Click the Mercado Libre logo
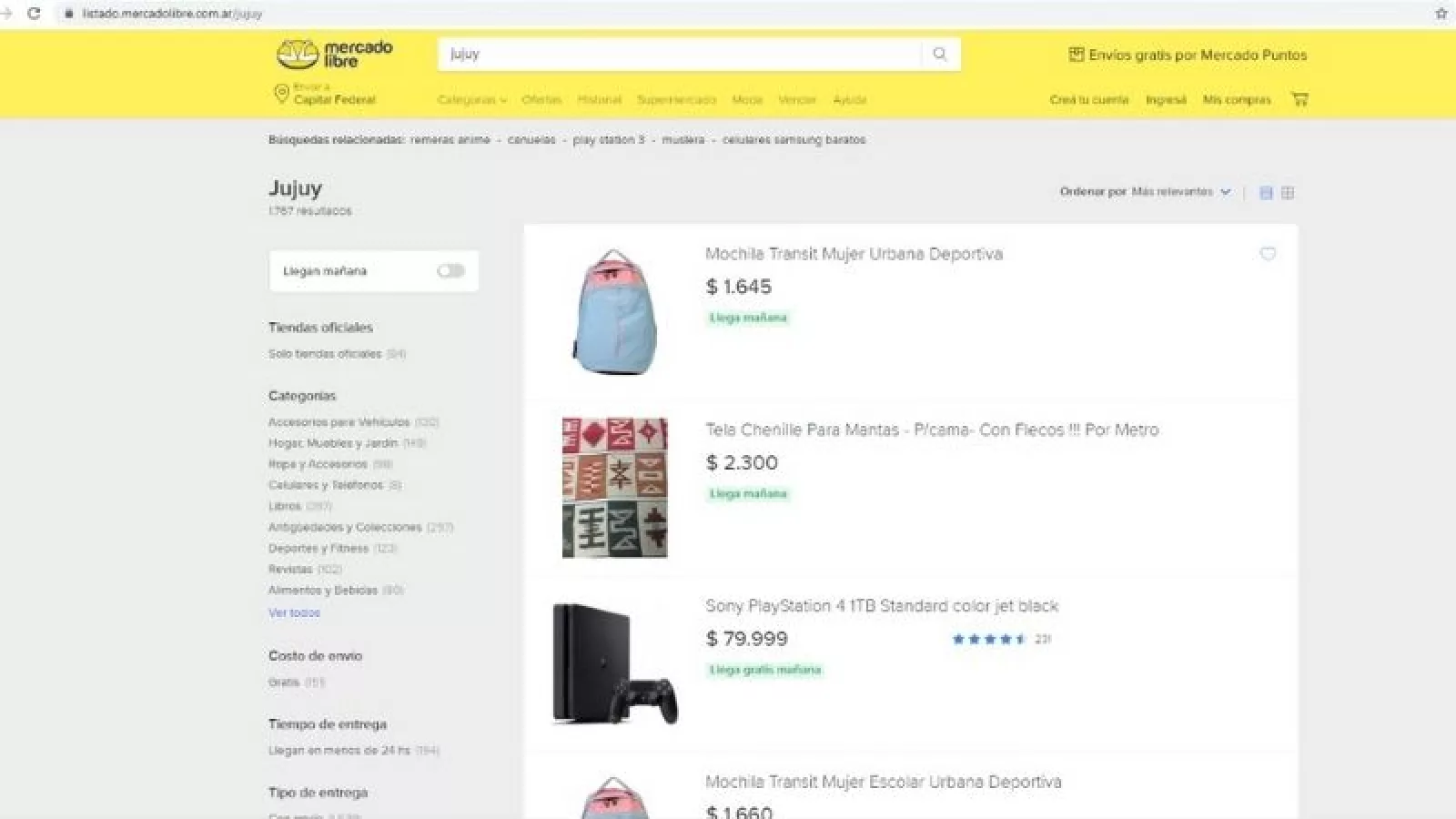This screenshot has width=1456, height=819. 334,55
